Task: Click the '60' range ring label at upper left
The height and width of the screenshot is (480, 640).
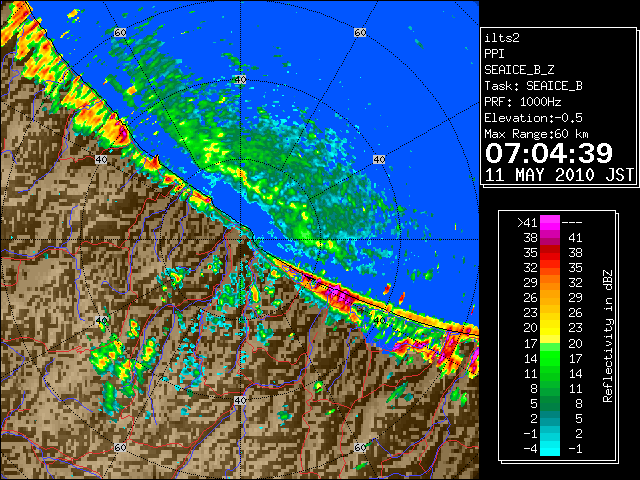Action: coord(120,32)
